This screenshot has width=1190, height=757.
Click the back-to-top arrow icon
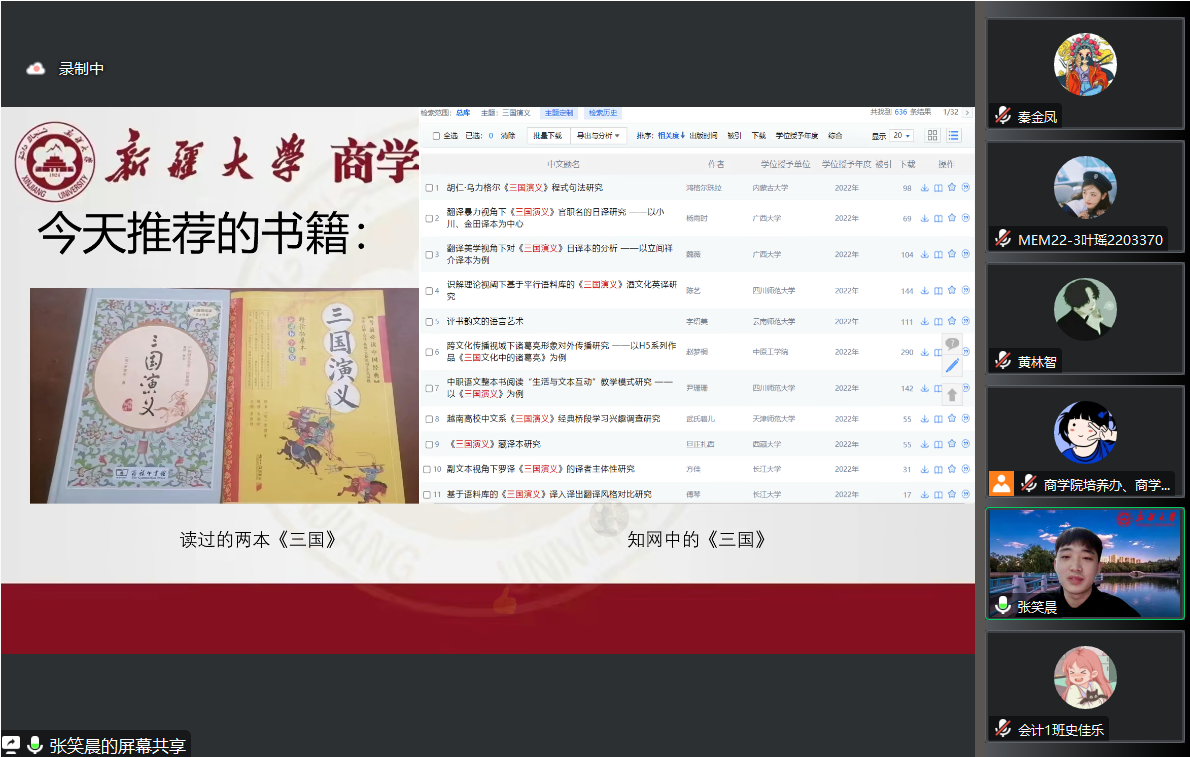click(x=952, y=395)
